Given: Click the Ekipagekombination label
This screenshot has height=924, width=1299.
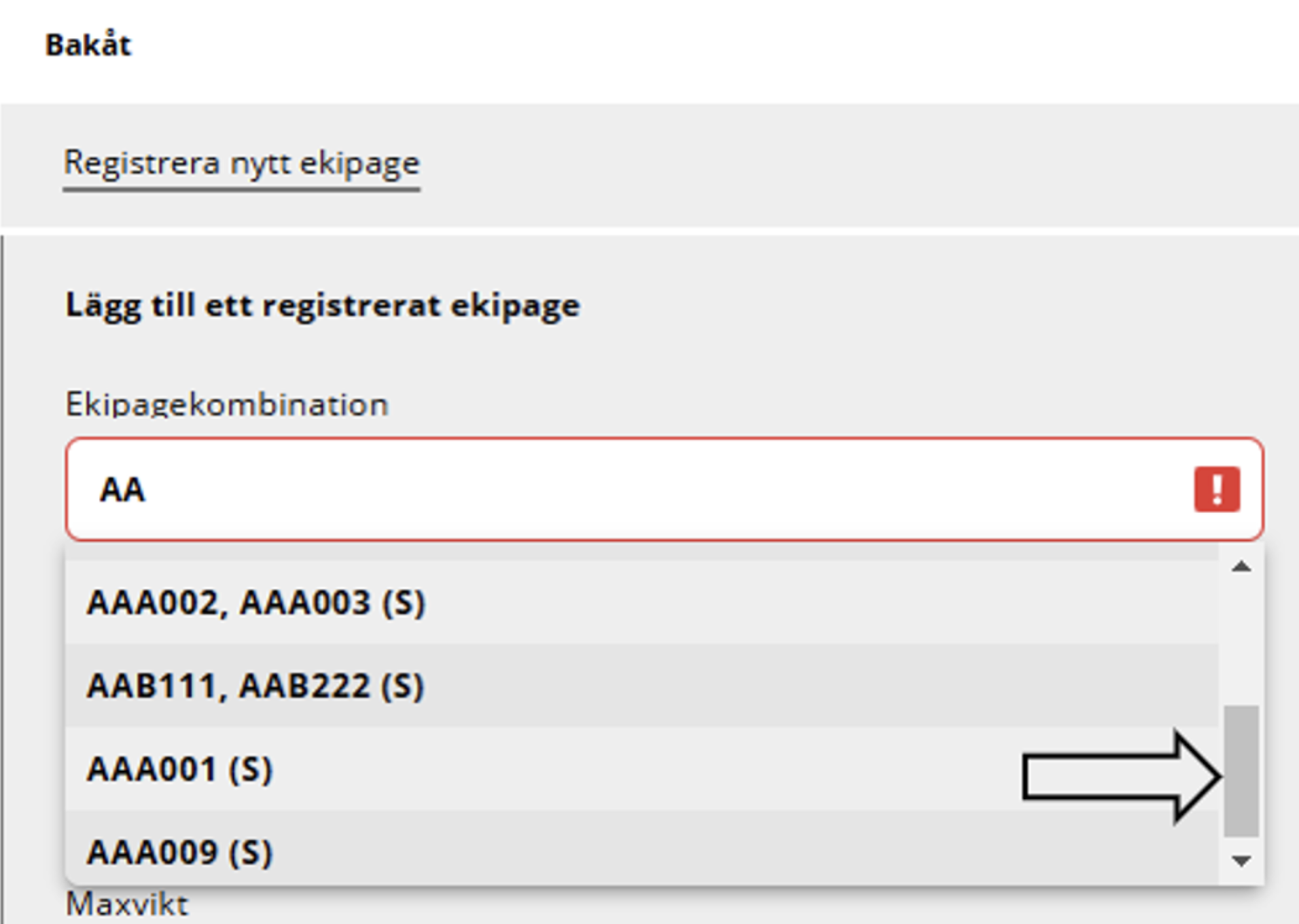Looking at the screenshot, I should (x=227, y=404).
